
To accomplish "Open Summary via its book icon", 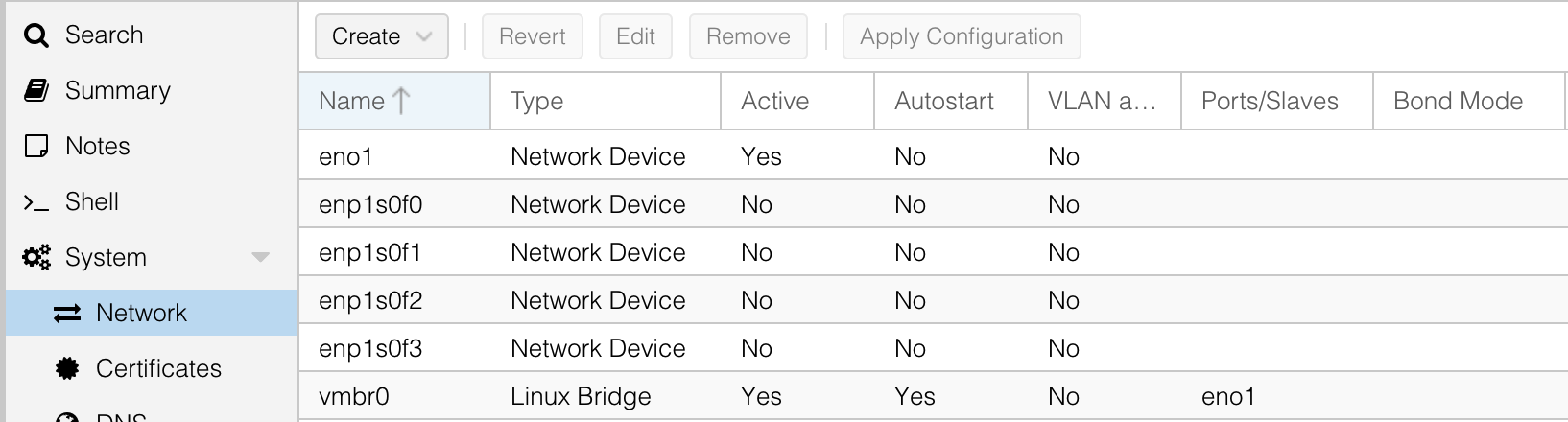I will 36,91.
